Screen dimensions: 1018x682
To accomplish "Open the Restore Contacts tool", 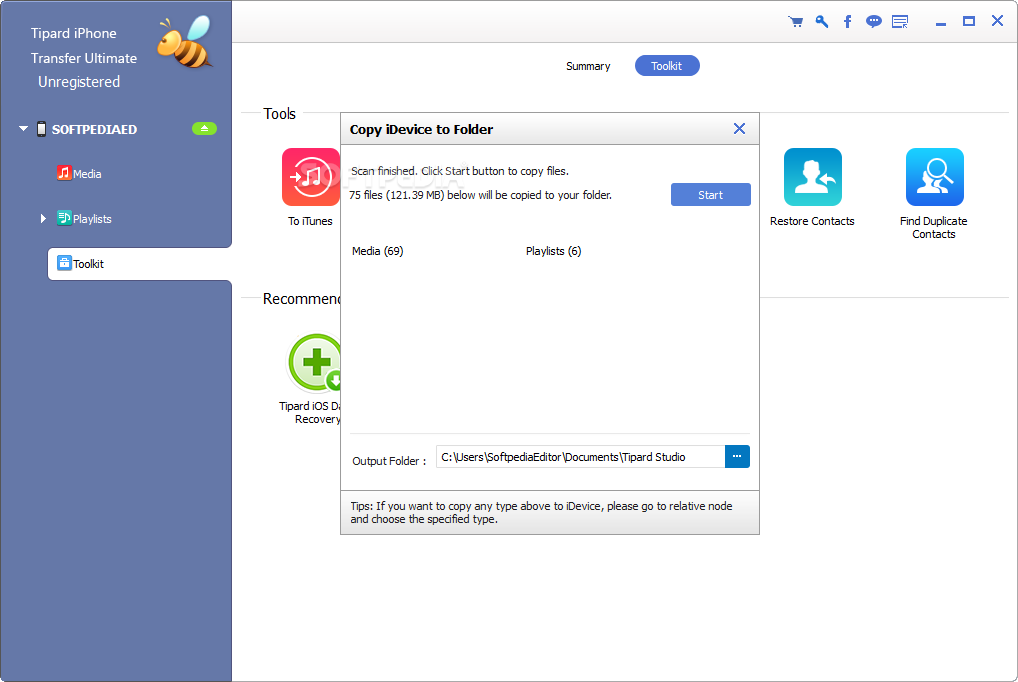I will click(x=812, y=188).
